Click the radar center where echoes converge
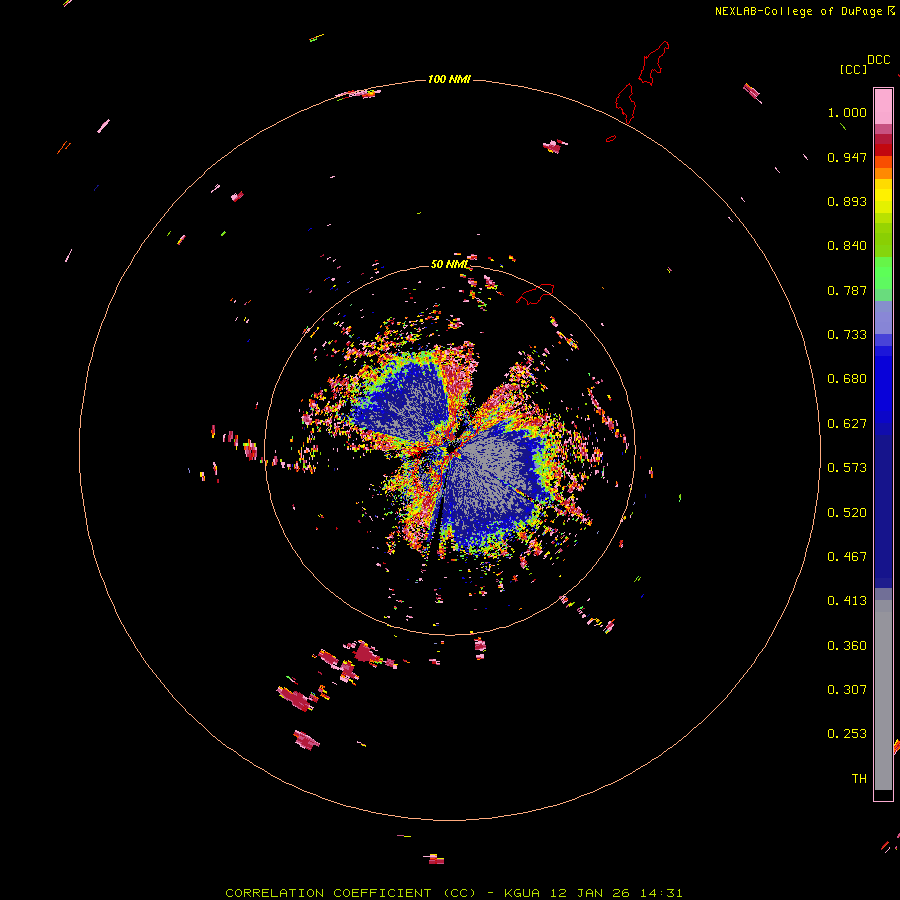Image resolution: width=900 pixels, height=900 pixels. pos(451,449)
